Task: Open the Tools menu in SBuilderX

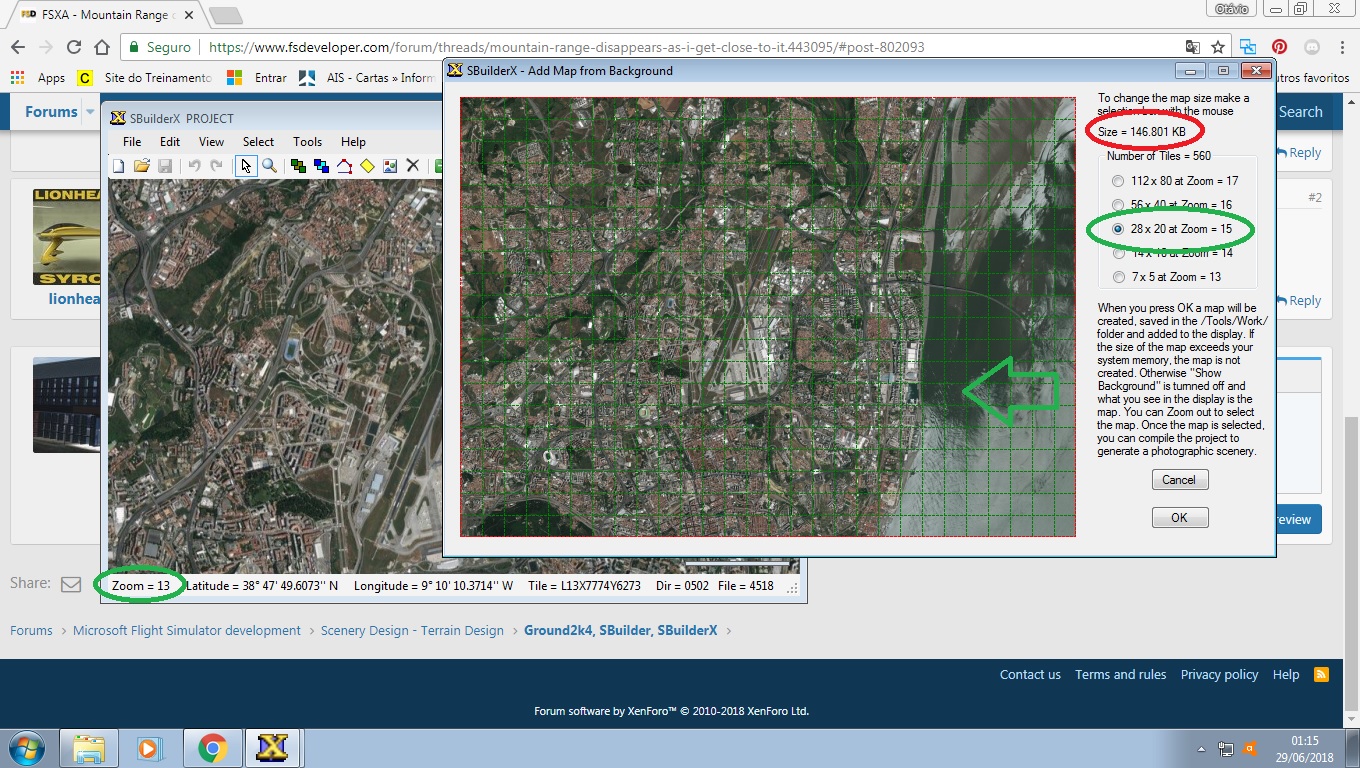Action: (307, 142)
